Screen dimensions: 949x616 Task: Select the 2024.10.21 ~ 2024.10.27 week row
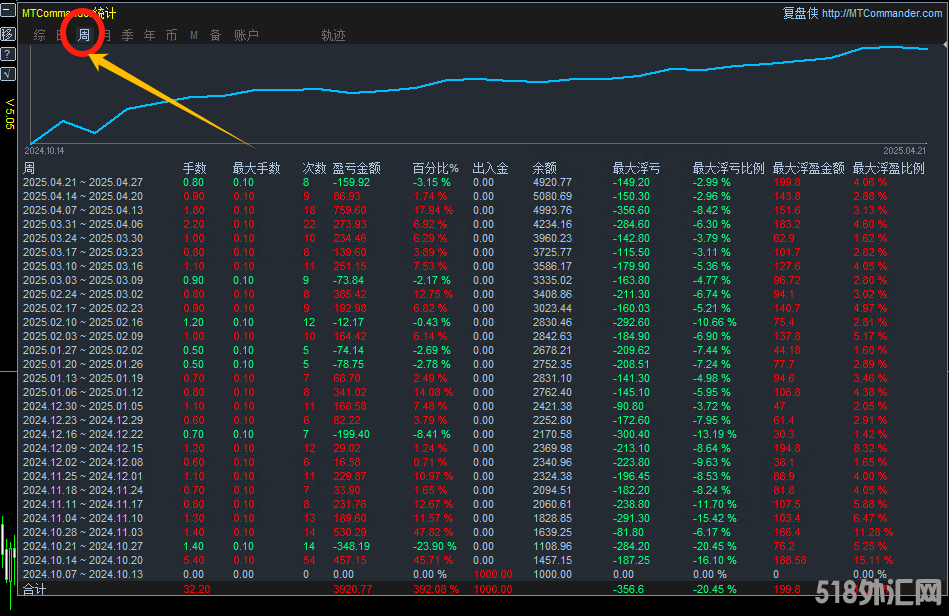pos(83,546)
